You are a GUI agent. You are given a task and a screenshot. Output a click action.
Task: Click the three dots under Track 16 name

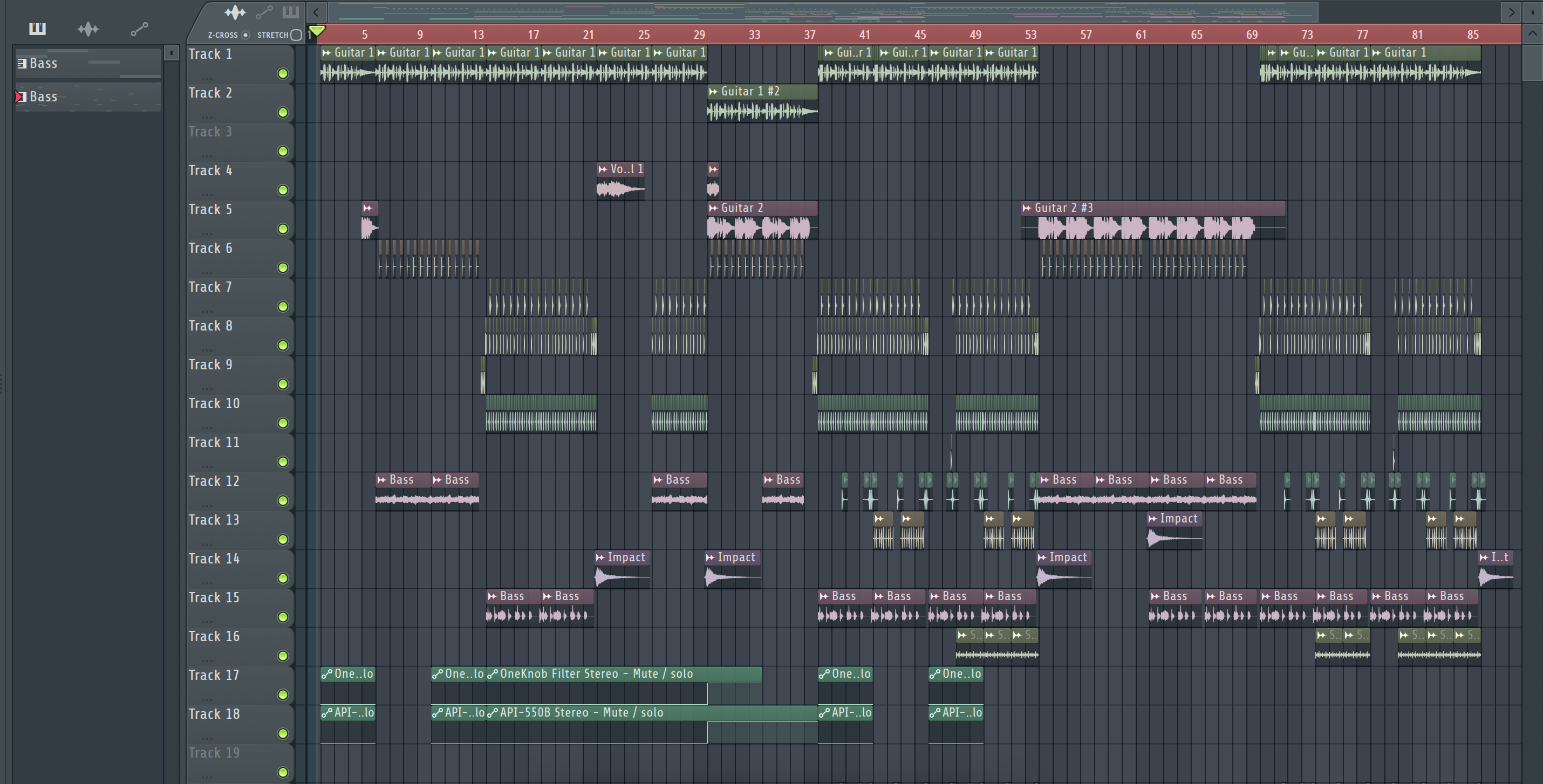(x=207, y=661)
